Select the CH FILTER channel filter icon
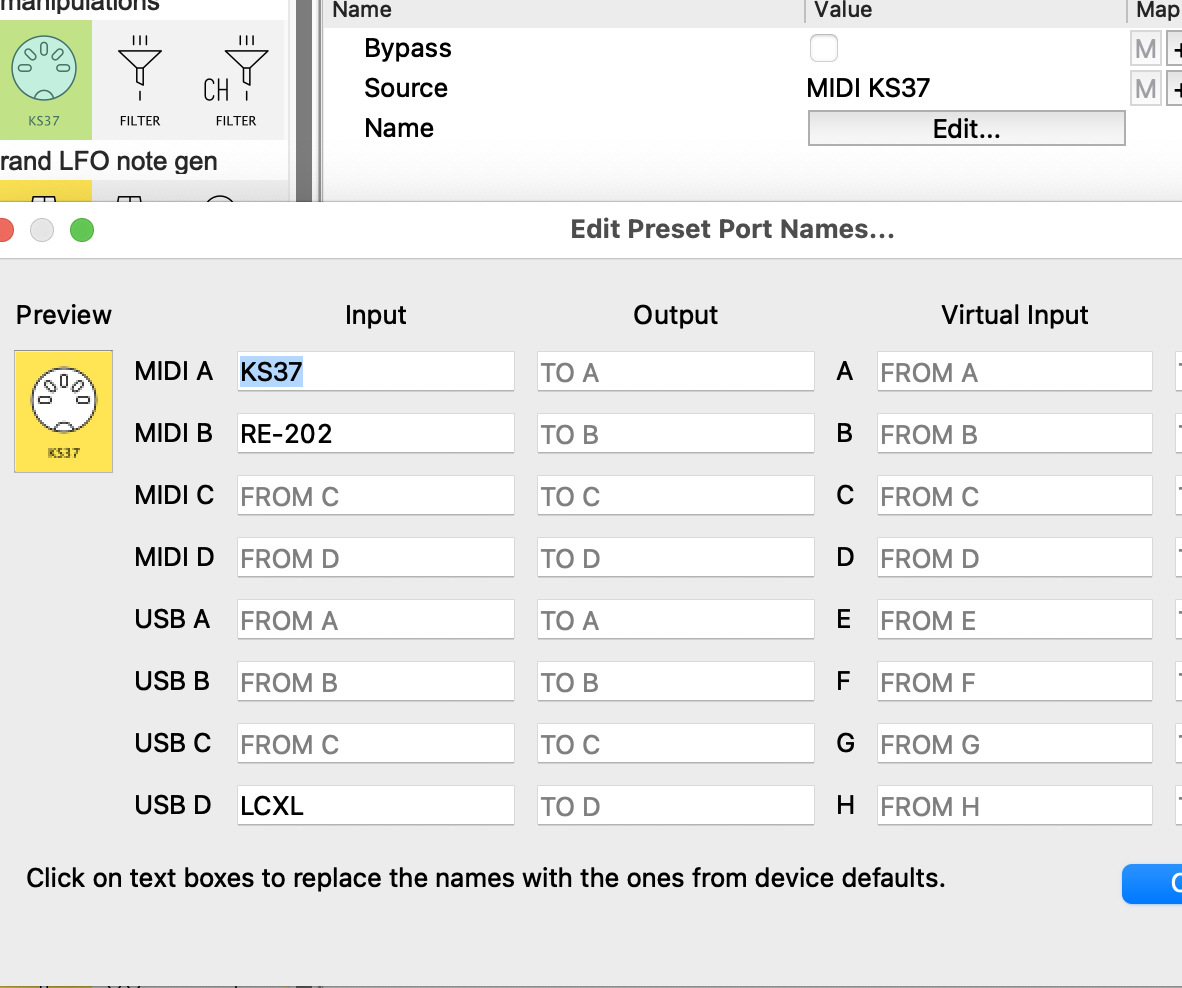The width and height of the screenshot is (1182, 988). (x=236, y=80)
